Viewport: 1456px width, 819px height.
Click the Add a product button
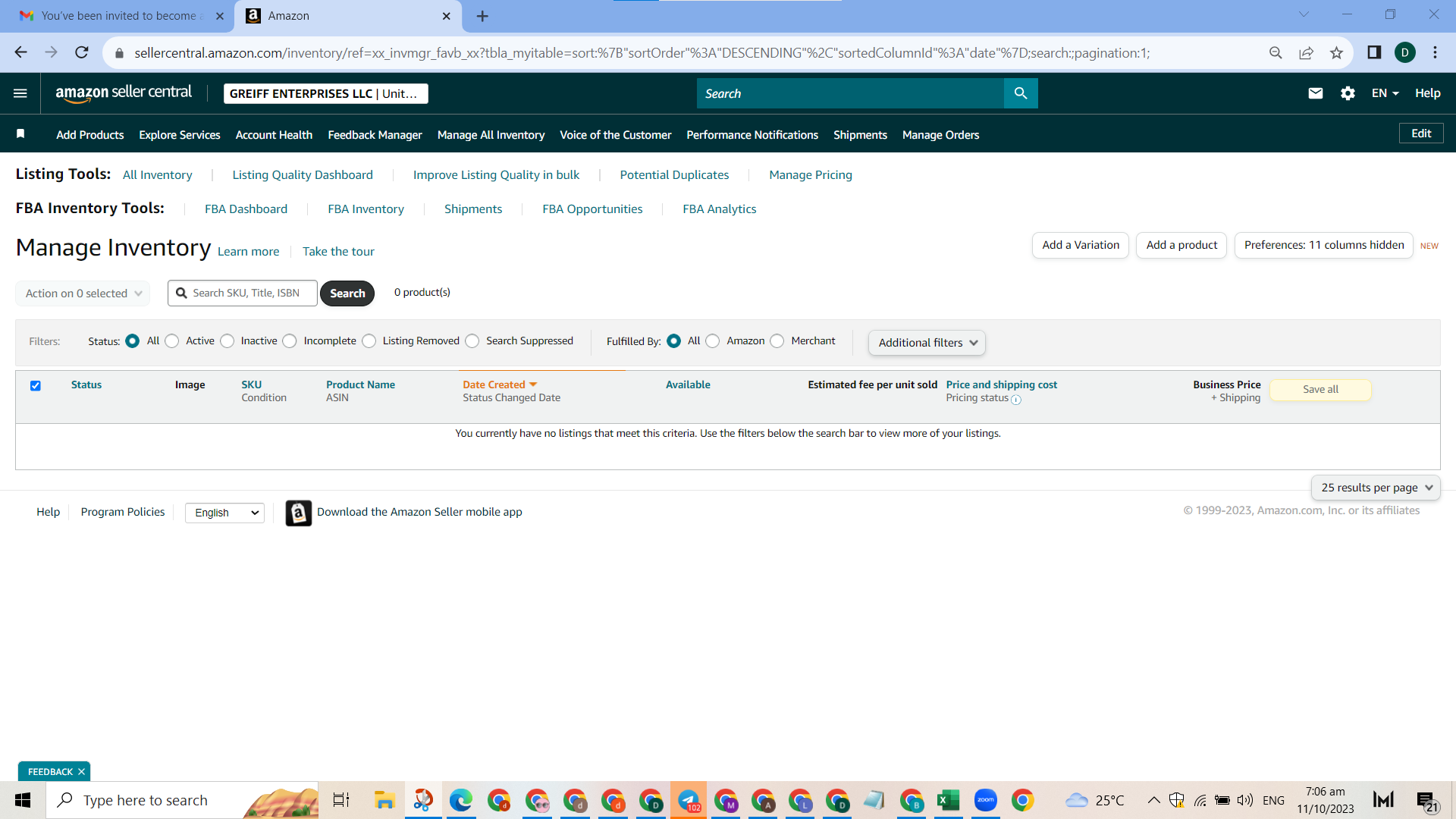pyautogui.click(x=1181, y=246)
